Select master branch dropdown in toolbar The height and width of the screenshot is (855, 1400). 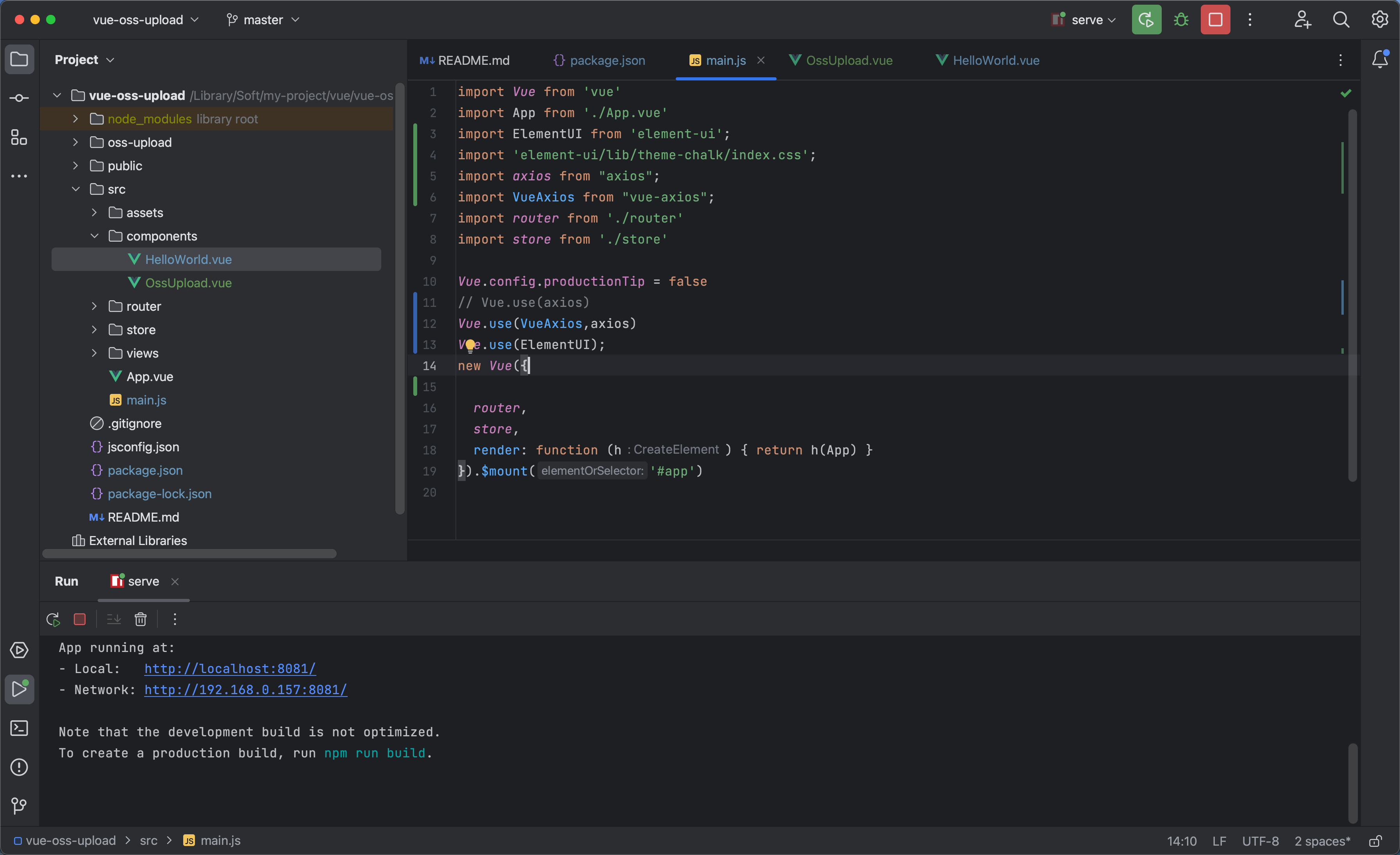click(x=262, y=19)
